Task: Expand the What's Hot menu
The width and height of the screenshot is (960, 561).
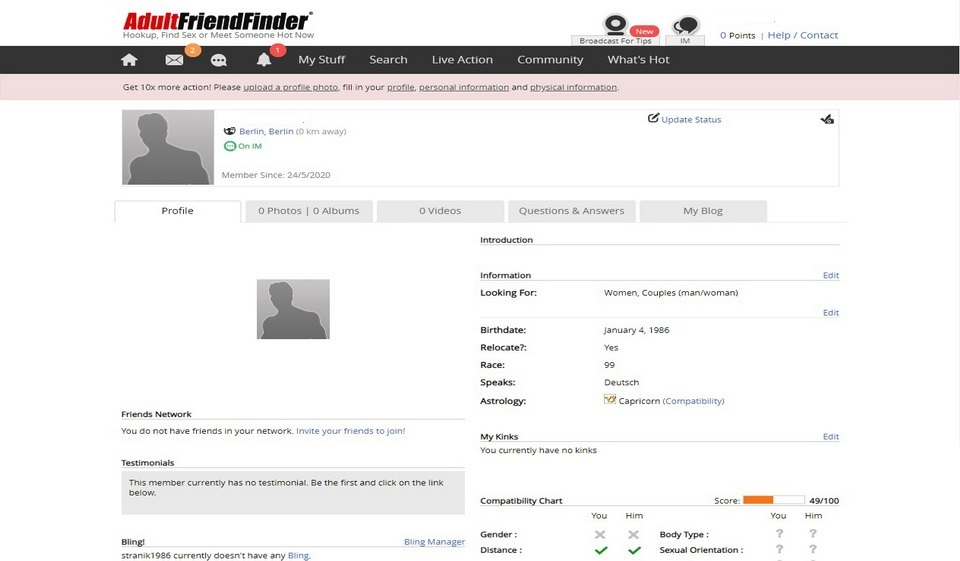Action: pyautogui.click(x=638, y=60)
